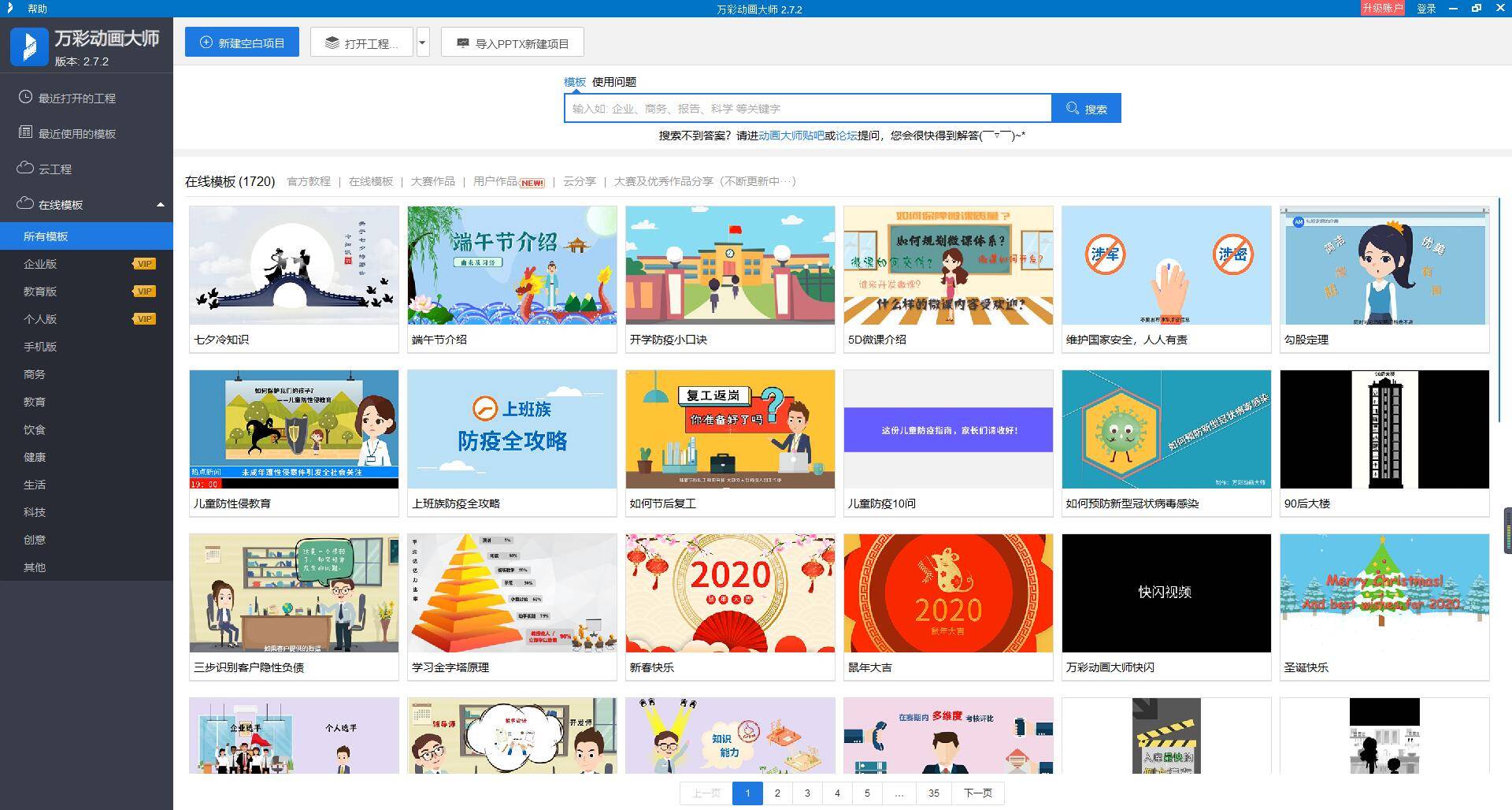Switch to the 使用问题 search tab
1512x810 pixels.
(x=614, y=82)
